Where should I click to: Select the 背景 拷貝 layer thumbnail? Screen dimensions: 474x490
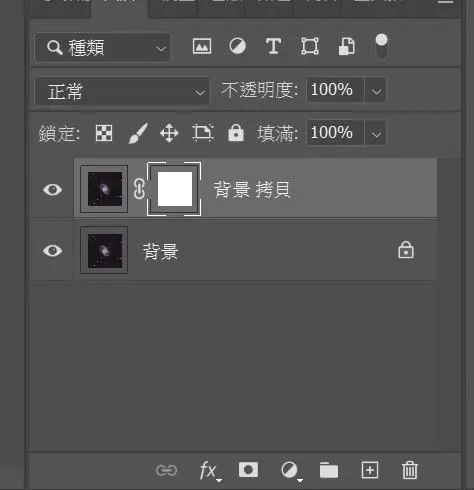[x=104, y=189]
